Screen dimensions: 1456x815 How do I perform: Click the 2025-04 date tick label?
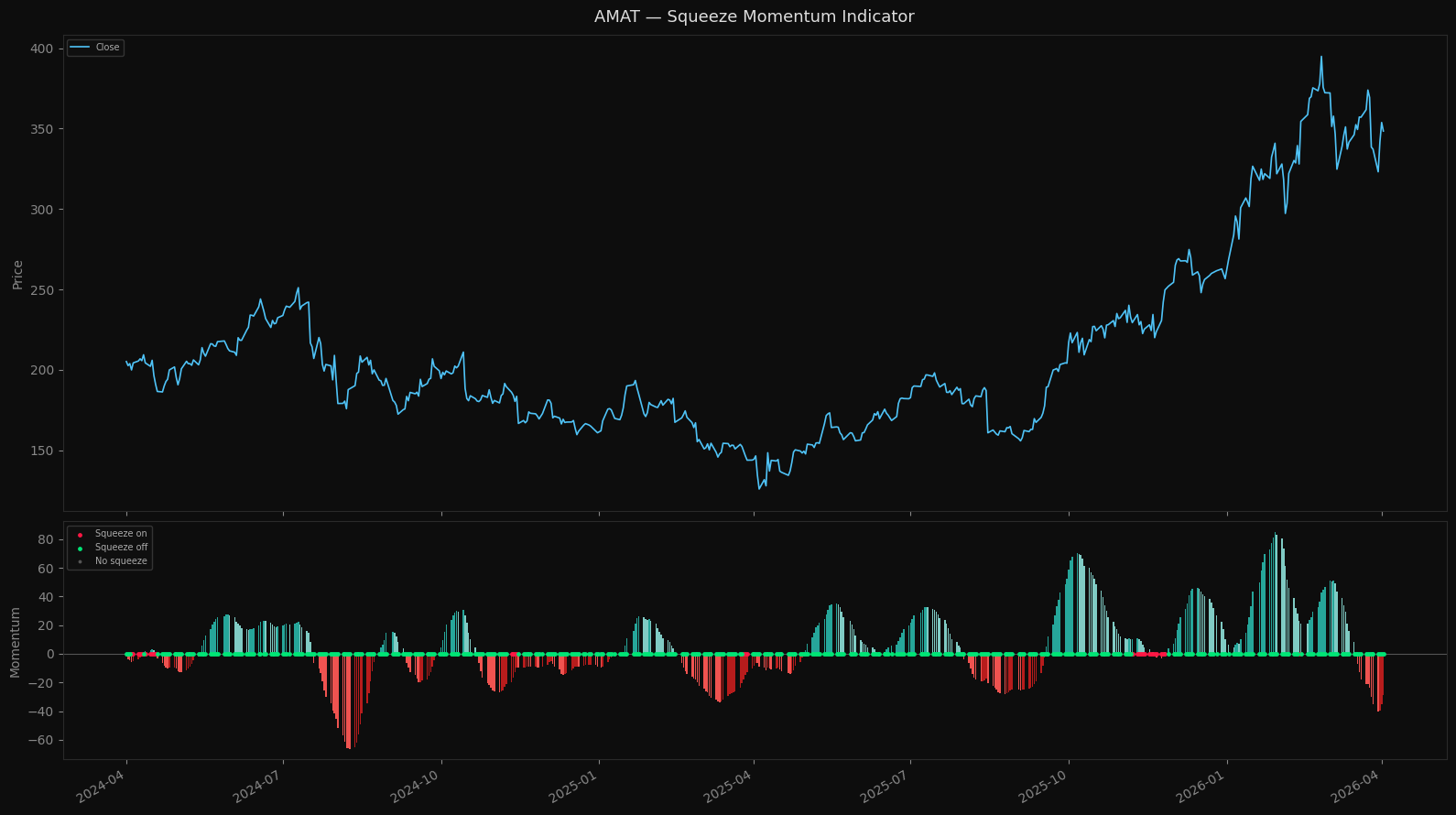(728, 788)
